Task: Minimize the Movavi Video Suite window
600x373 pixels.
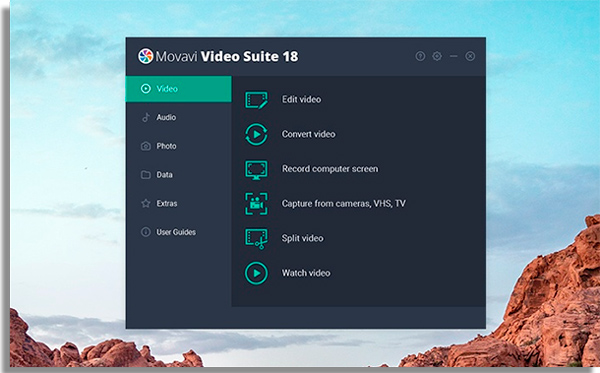Action: click(x=454, y=56)
